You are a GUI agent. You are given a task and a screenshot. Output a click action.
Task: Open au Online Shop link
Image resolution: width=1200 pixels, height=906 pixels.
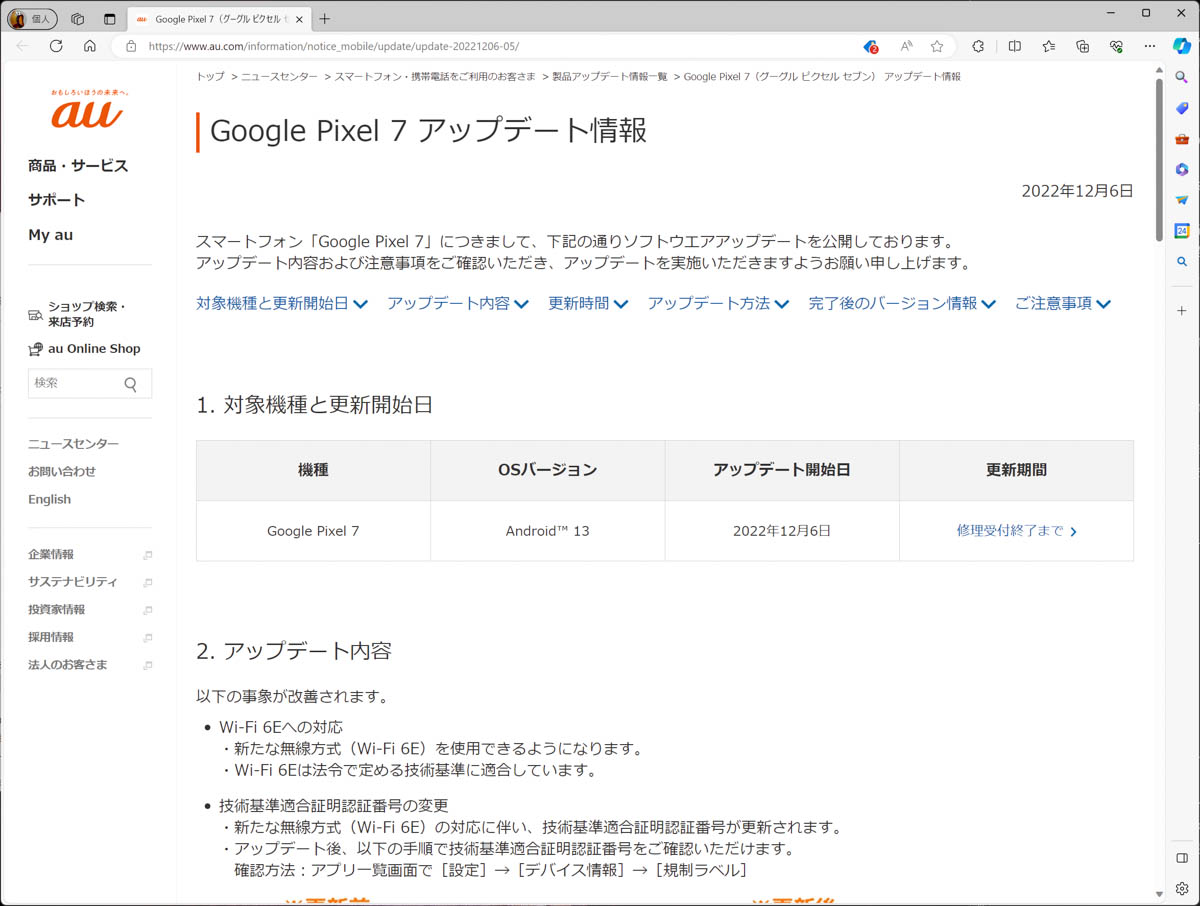(x=84, y=349)
